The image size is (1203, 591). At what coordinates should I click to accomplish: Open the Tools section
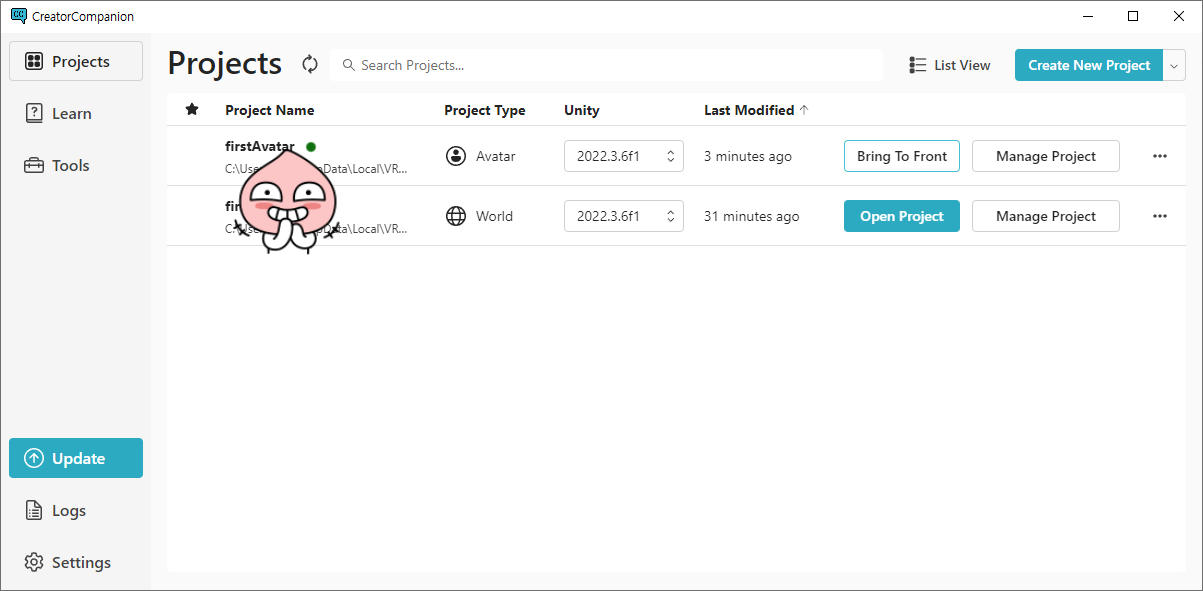[x=76, y=165]
